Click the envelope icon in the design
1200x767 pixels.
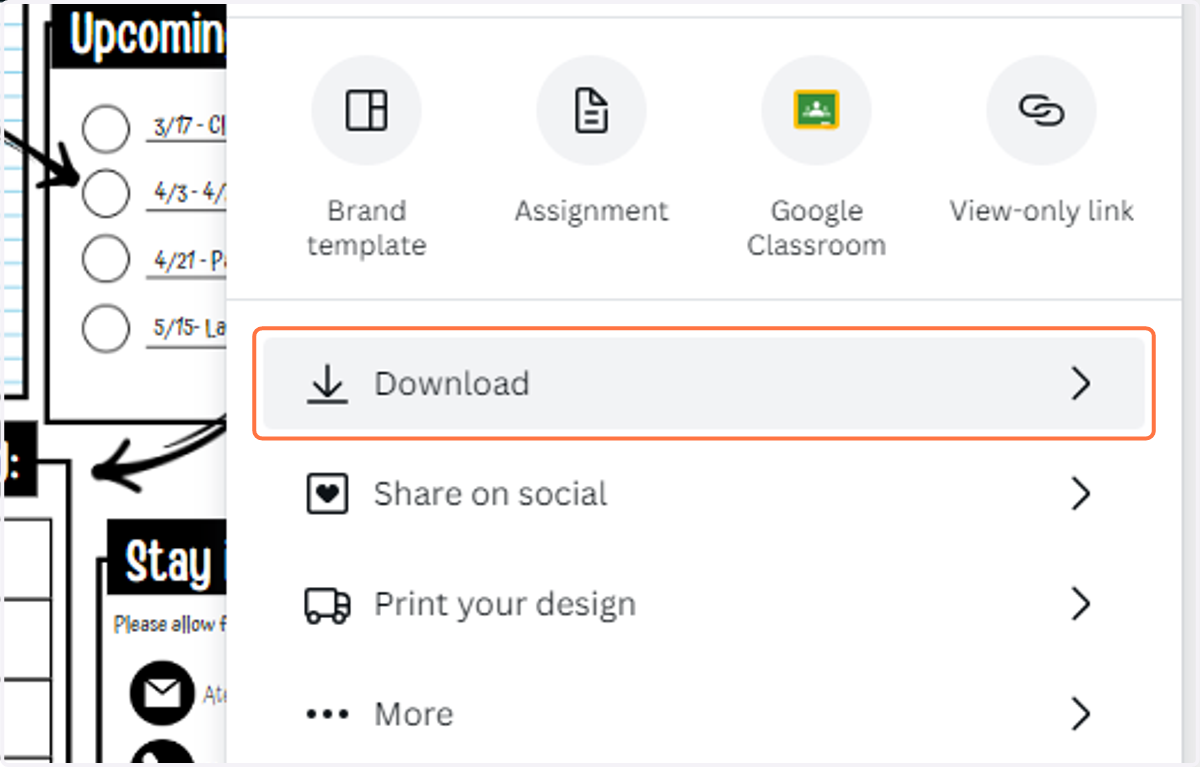pyautogui.click(x=162, y=693)
